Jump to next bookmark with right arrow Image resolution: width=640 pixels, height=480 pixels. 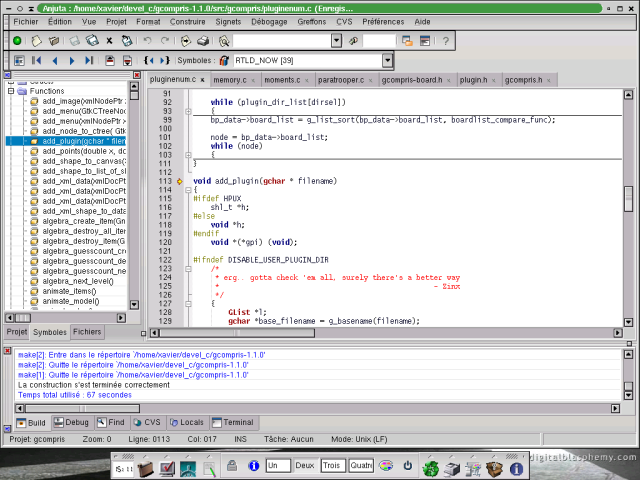72,61
